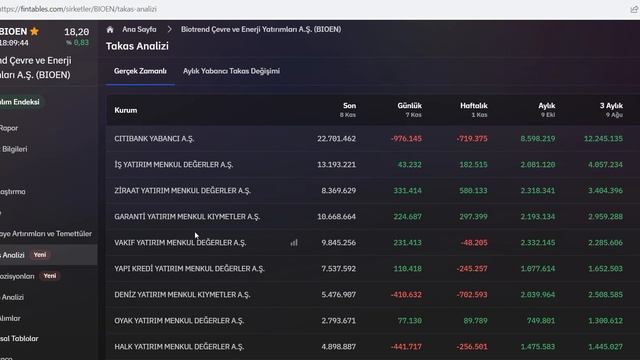Screen dimensions: 640x360
Task: Open the Karşılaştırma sidebar item
Action: coord(13,191)
